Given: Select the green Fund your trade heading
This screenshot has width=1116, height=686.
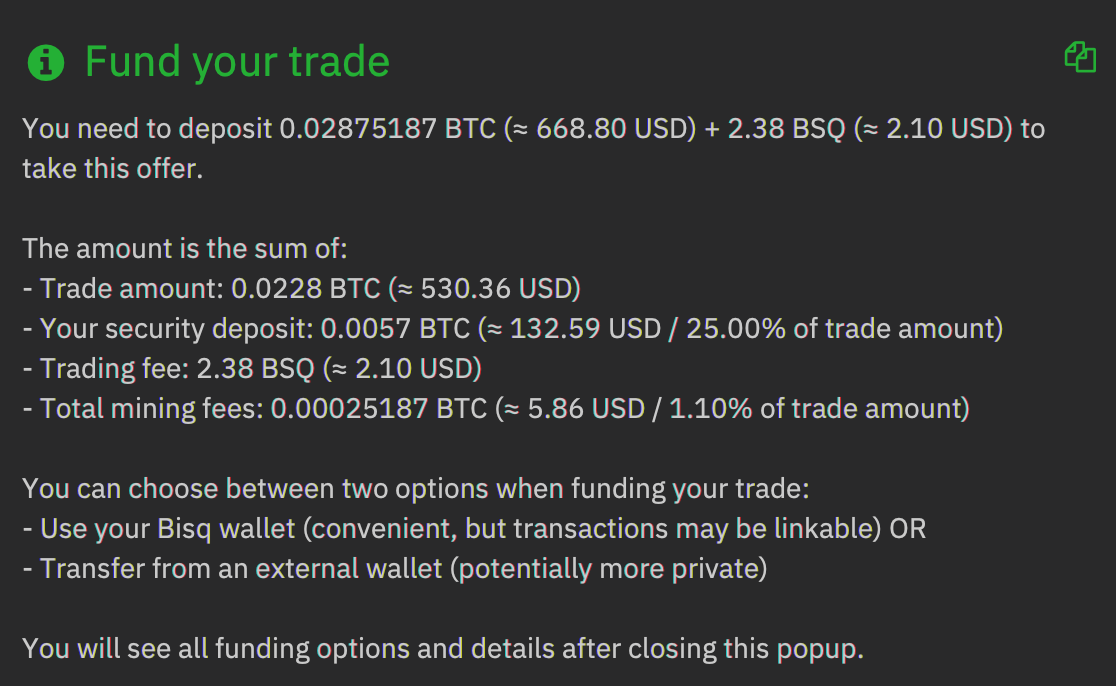Looking at the screenshot, I should click(x=238, y=62).
